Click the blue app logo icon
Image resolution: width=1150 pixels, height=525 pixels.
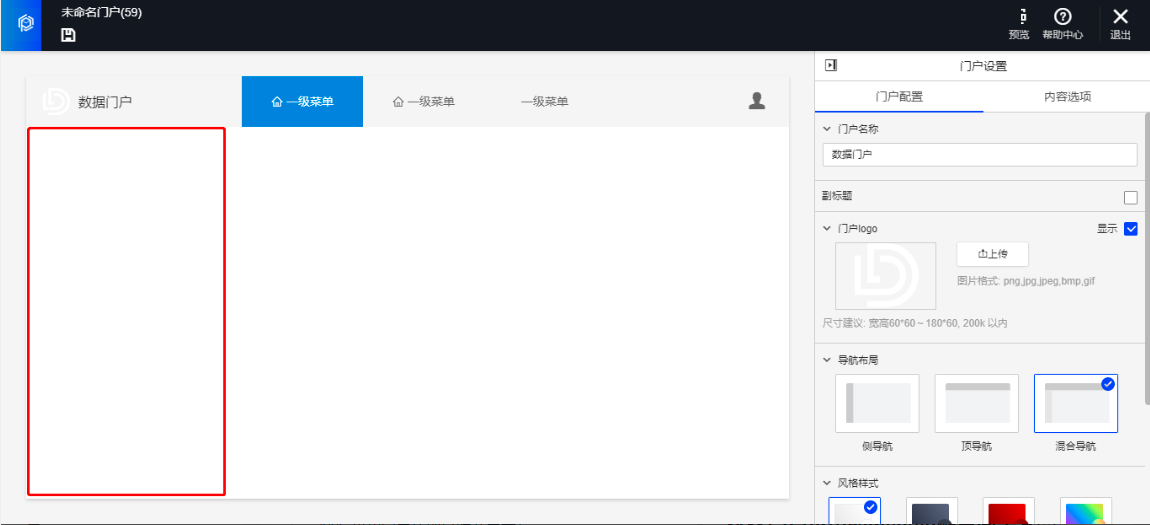(x=26, y=24)
